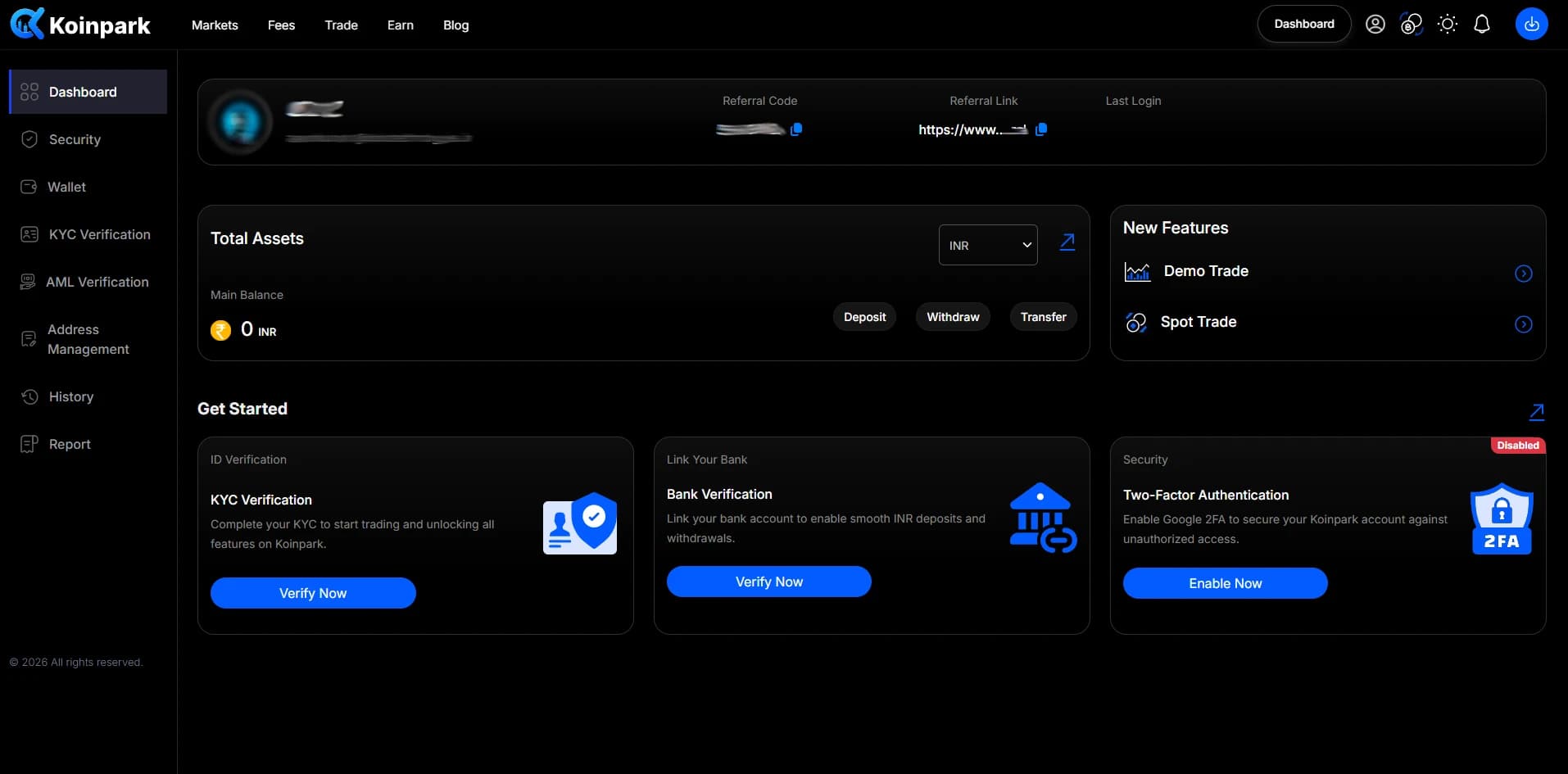Click the "New Features" heading

pos(1176,228)
